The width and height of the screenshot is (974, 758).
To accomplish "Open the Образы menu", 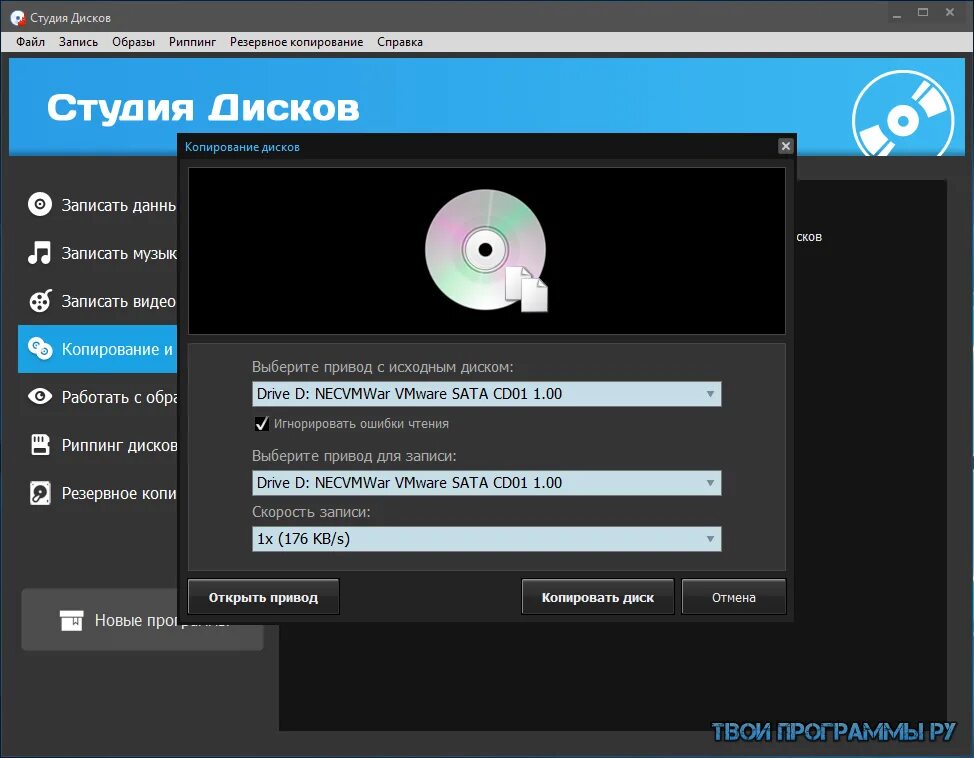I will (x=134, y=42).
